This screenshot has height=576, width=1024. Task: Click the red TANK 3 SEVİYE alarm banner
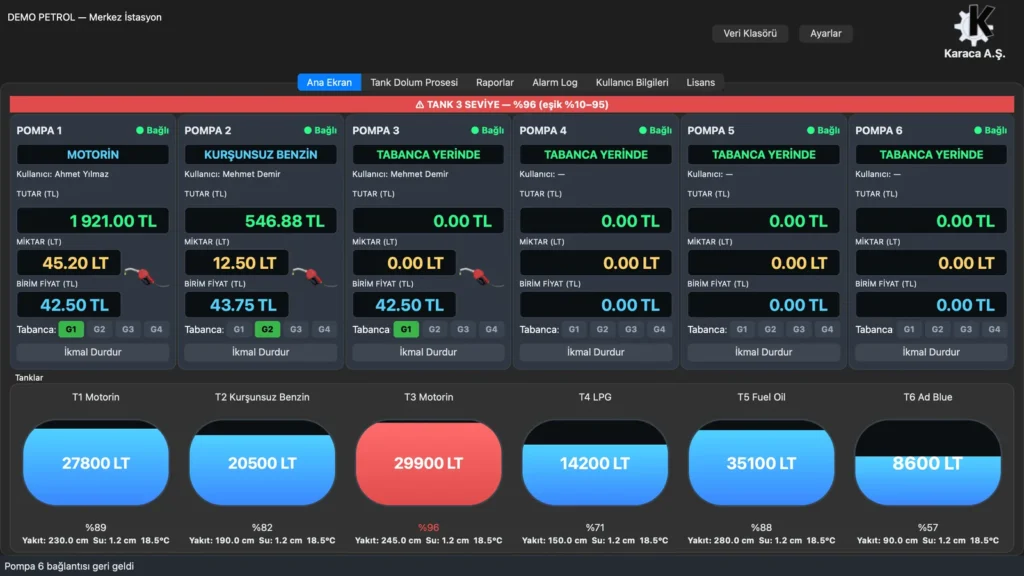[x=512, y=104]
